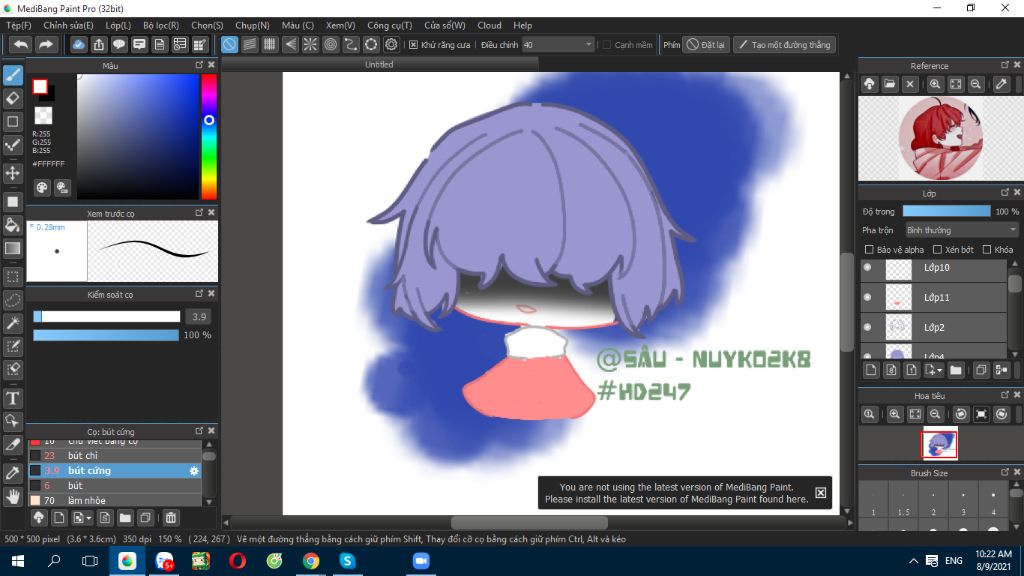Select the bút chì brush
The width and height of the screenshot is (1024, 576).
pyautogui.click(x=116, y=455)
